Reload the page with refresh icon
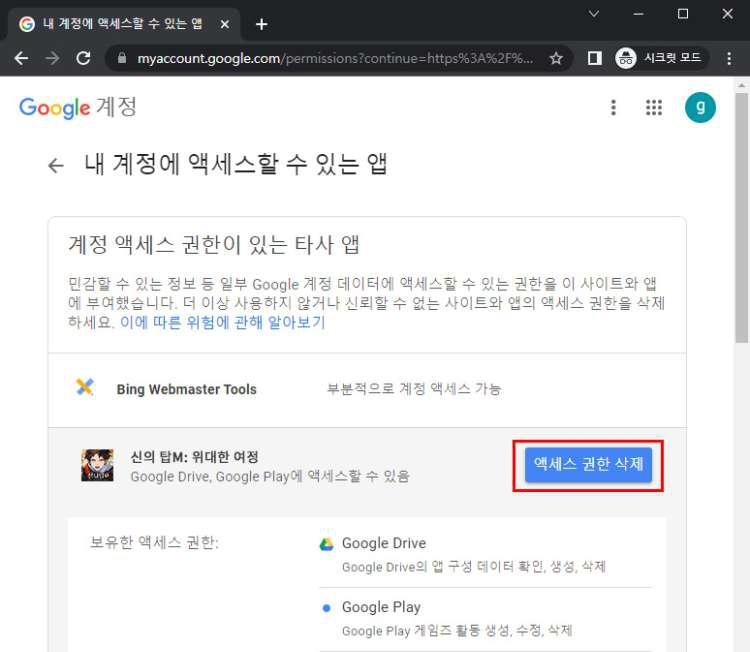This screenshot has height=652, width=750. click(83, 58)
